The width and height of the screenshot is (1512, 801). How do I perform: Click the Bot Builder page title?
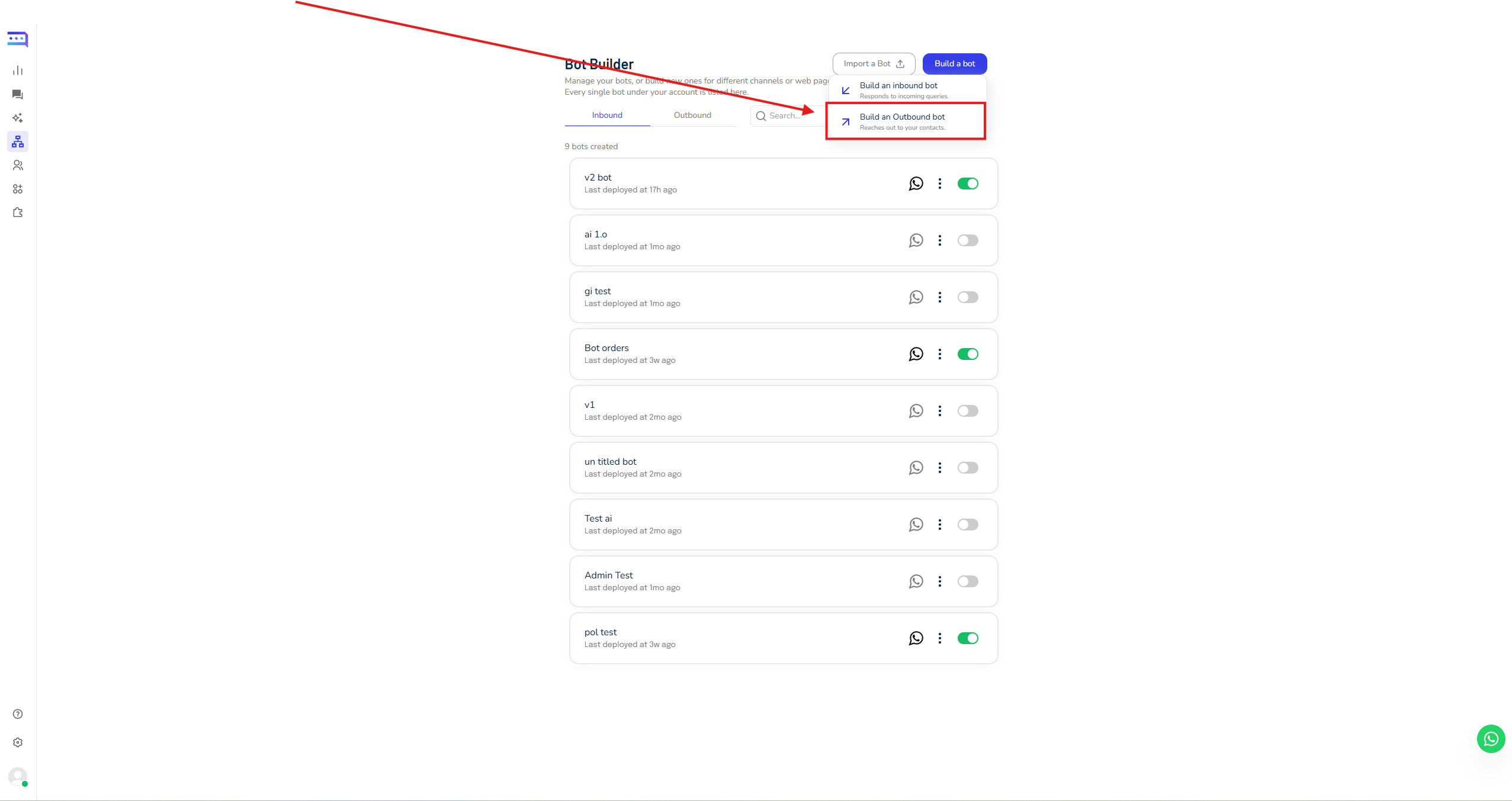[x=599, y=64]
